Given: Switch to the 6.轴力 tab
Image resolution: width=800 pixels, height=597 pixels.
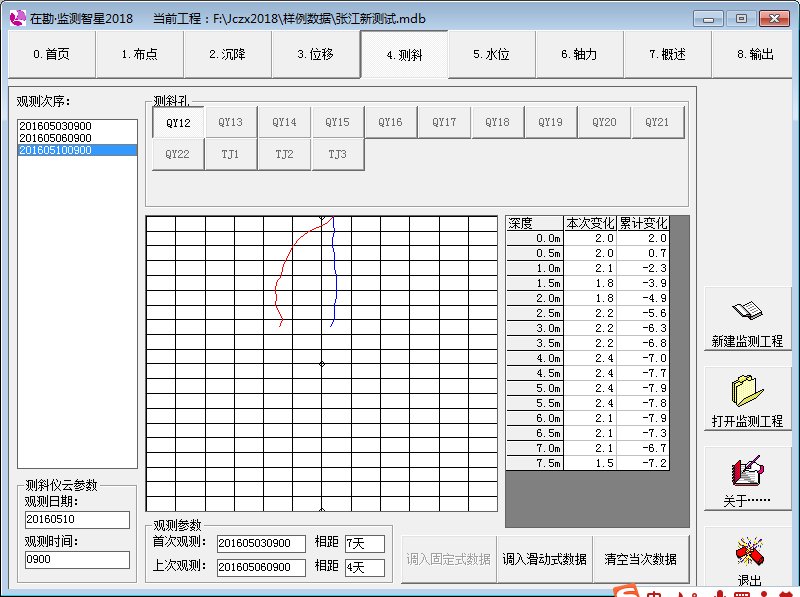Looking at the screenshot, I should pos(580,54).
